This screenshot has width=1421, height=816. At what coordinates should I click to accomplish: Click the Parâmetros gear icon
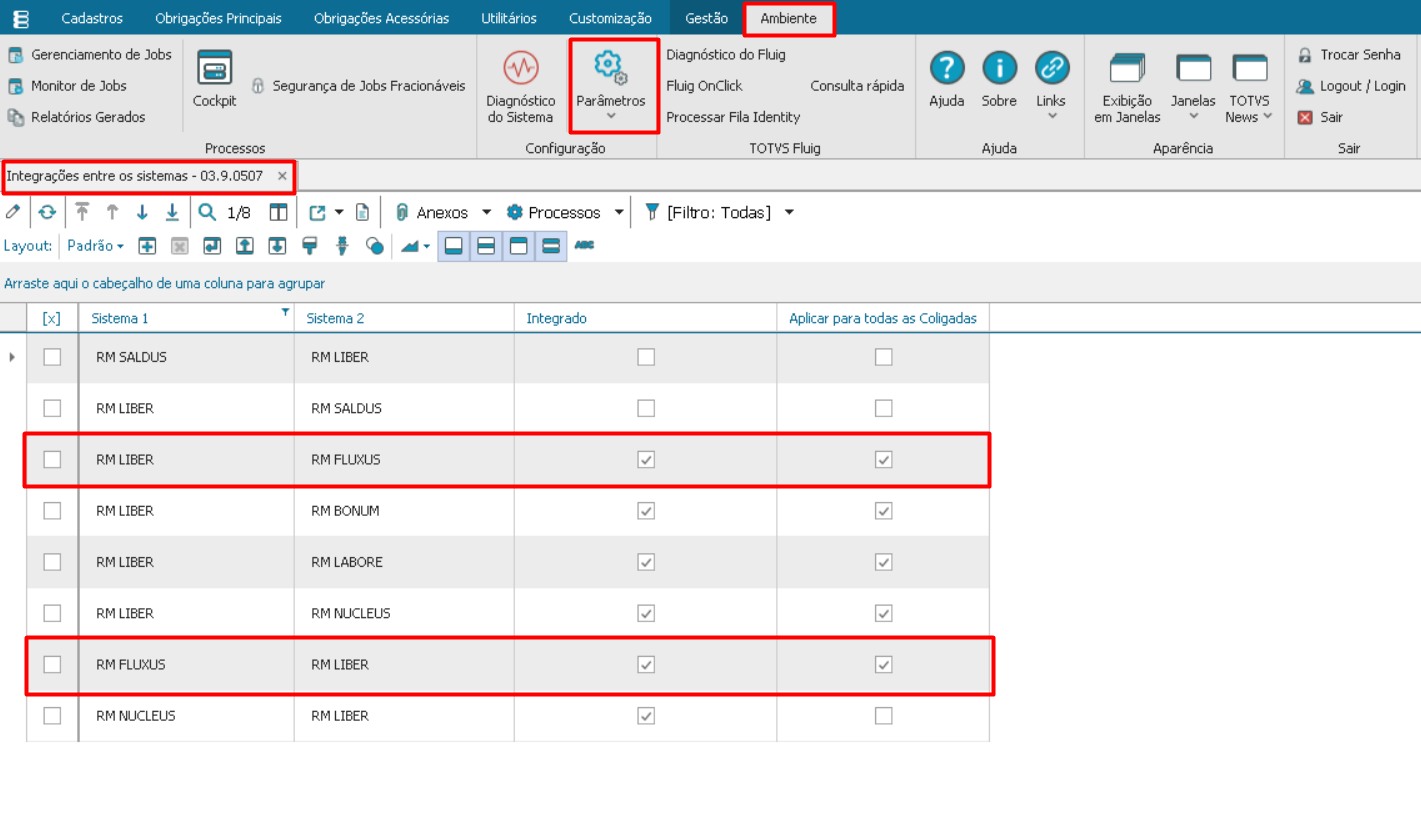coord(611,67)
